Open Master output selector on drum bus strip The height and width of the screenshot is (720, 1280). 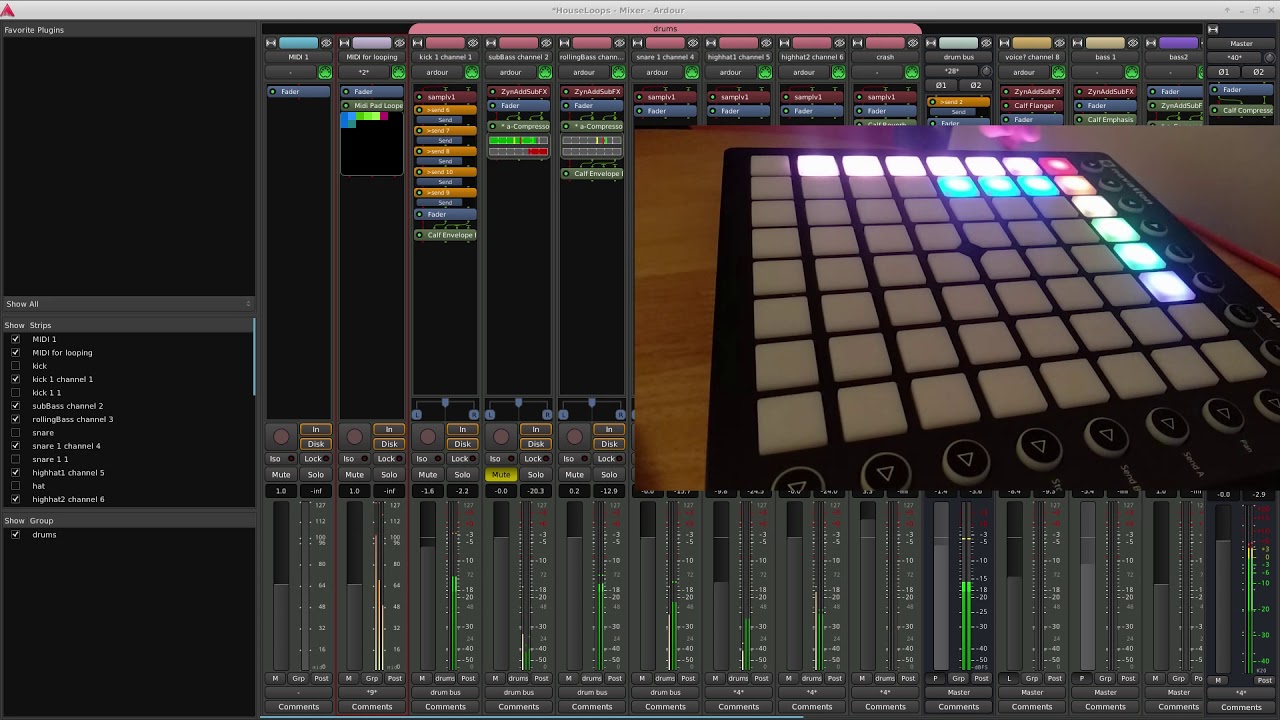click(958, 692)
